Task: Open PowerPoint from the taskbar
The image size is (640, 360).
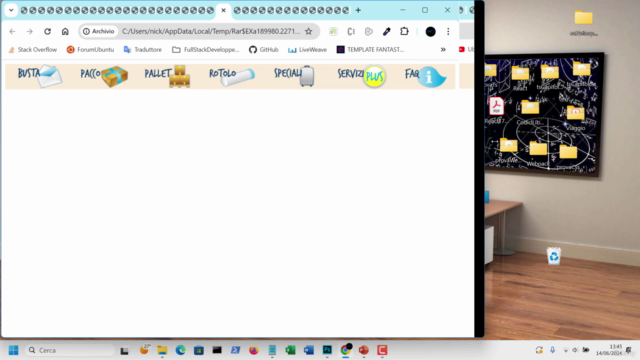Action: tap(364, 350)
